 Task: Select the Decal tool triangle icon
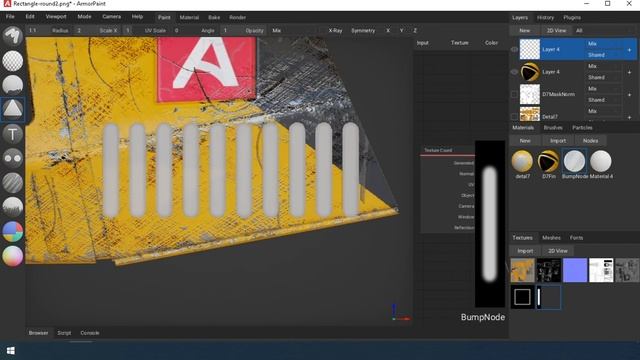pyautogui.click(x=13, y=109)
